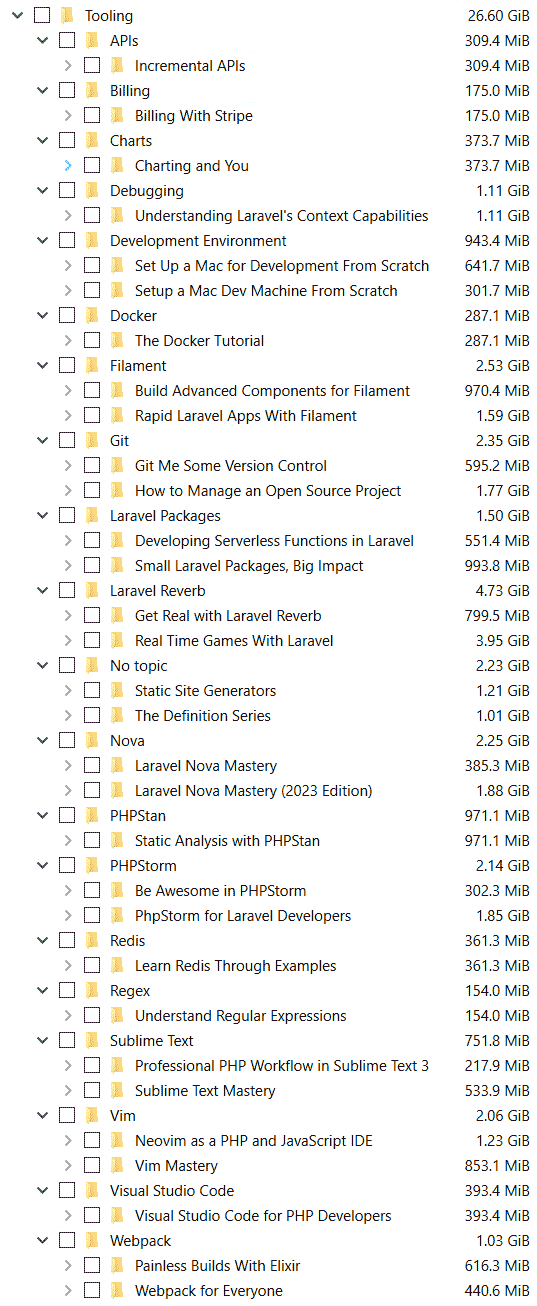Screen dimensions: 537x1306
Task: Click the No topic folder icon
Action: click(x=92, y=665)
